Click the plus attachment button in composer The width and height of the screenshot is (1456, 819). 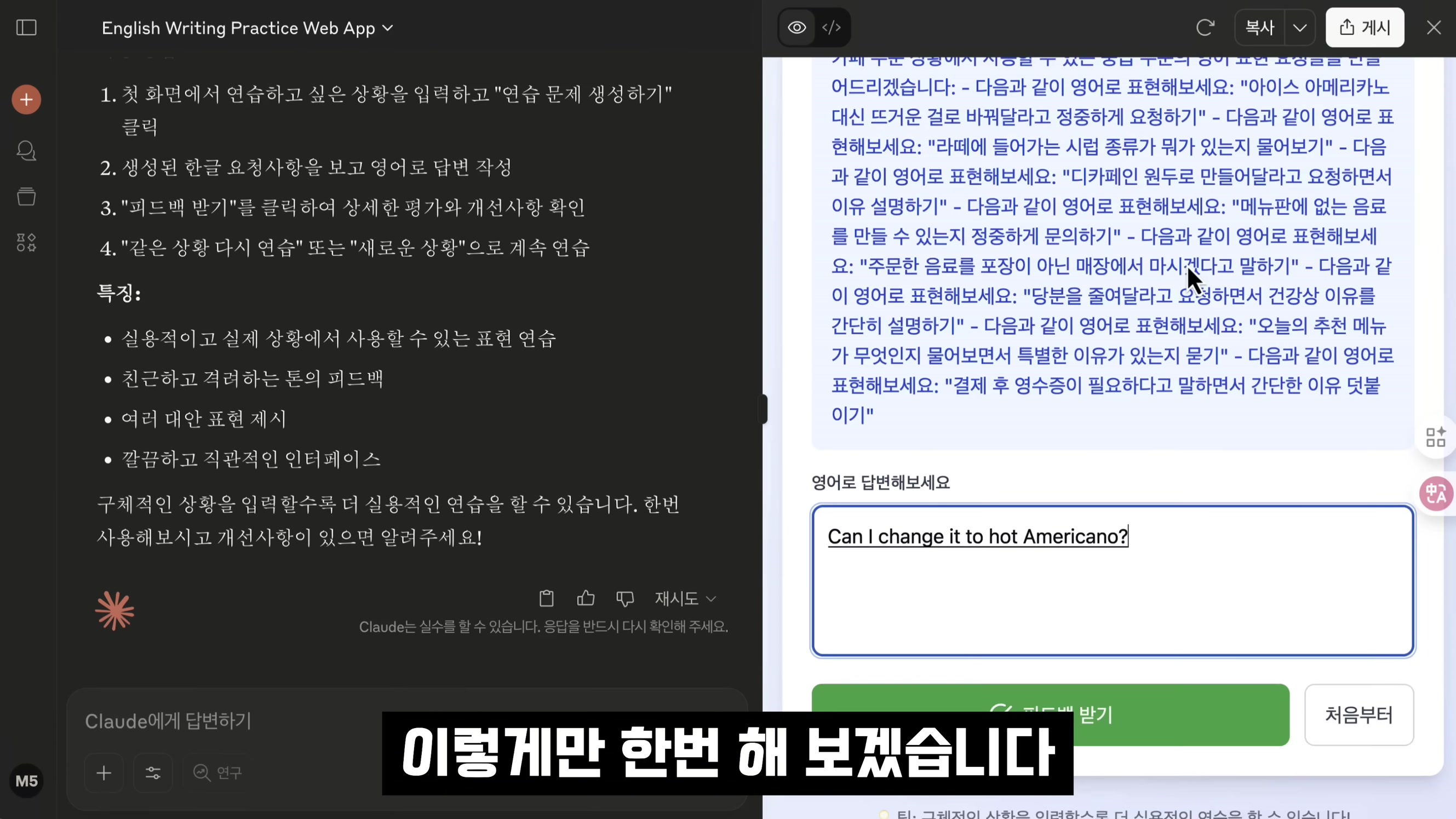point(104,772)
